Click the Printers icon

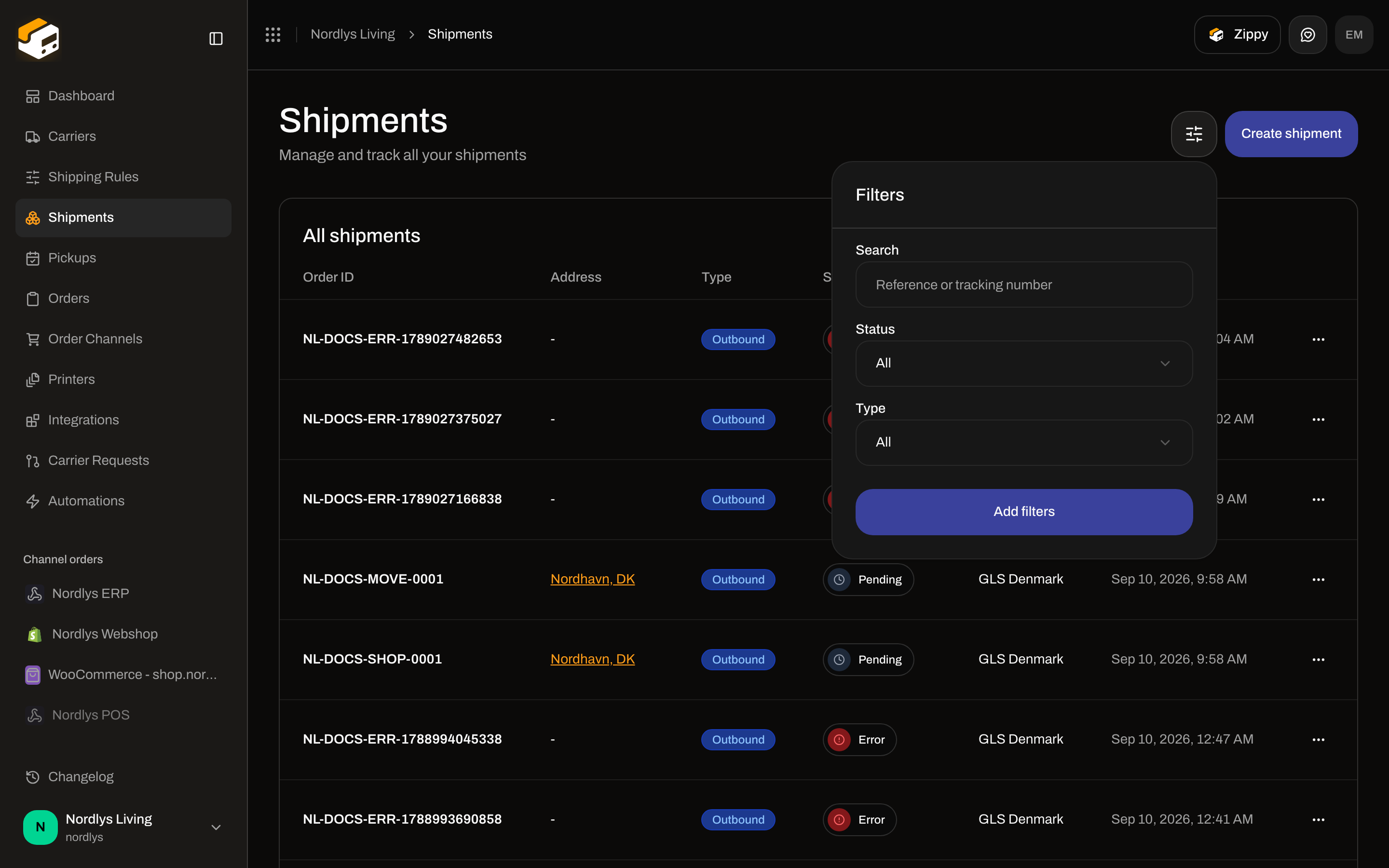point(33,380)
